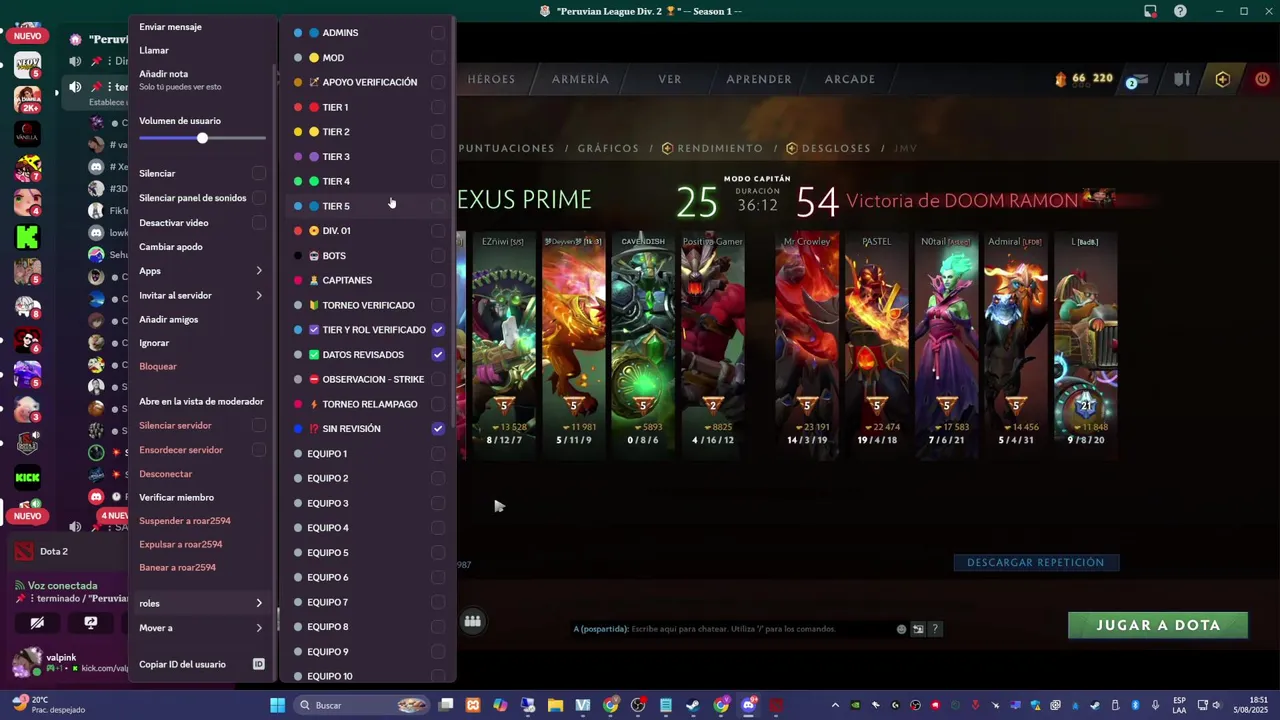The width and height of the screenshot is (1280, 720).
Task: Toggle Silenciar panel de sonidos checkbox
Action: [x=259, y=198]
